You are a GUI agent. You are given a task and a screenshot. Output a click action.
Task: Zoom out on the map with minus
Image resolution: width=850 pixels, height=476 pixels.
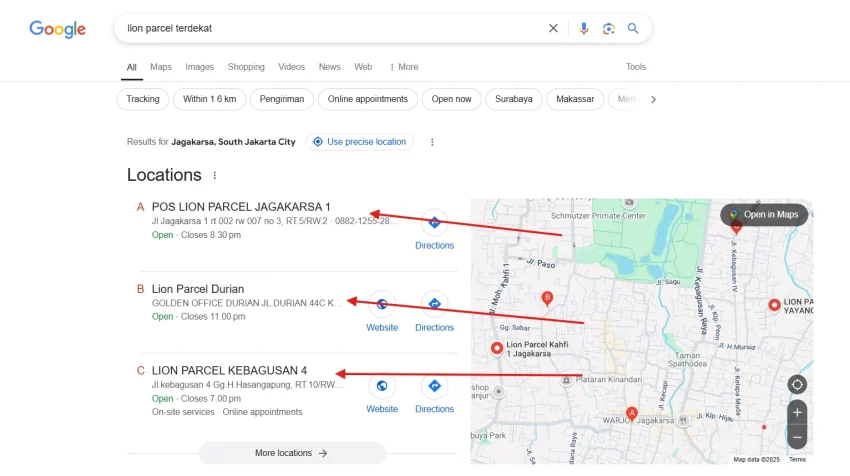797,437
